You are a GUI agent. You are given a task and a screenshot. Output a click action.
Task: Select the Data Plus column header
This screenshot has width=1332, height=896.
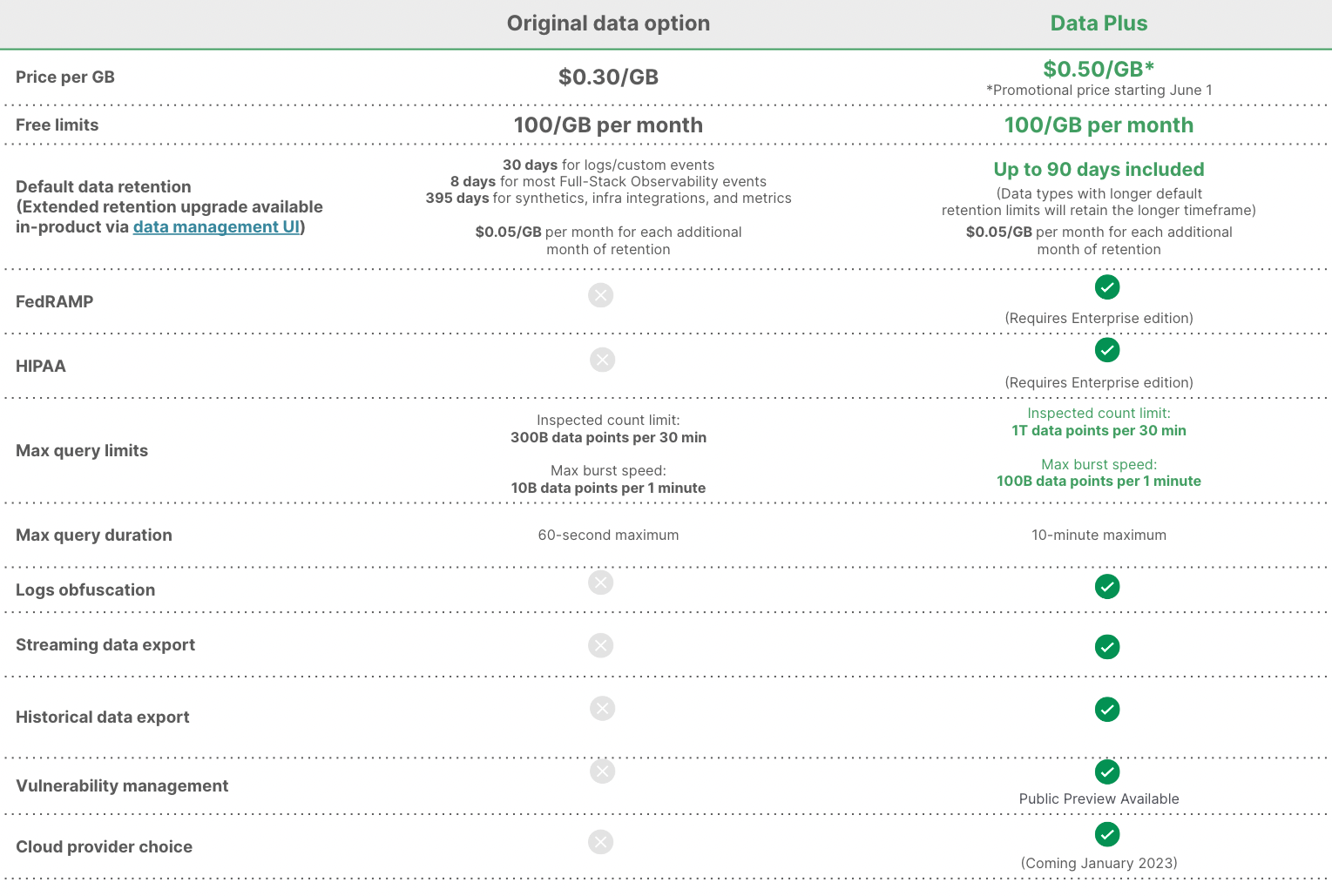tap(1099, 23)
